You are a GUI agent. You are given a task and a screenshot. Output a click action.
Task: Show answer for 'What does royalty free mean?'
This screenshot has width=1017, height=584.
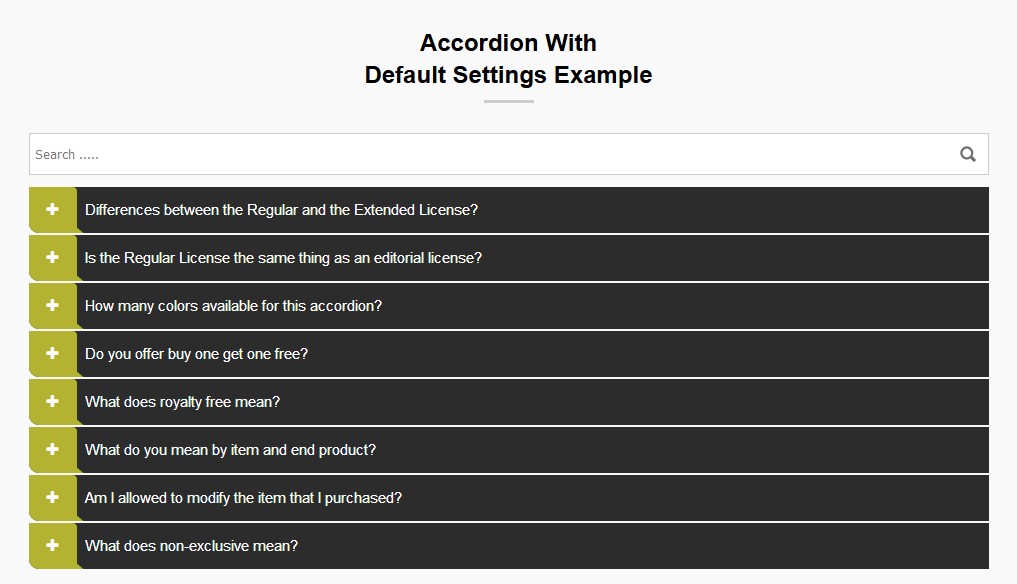182,402
